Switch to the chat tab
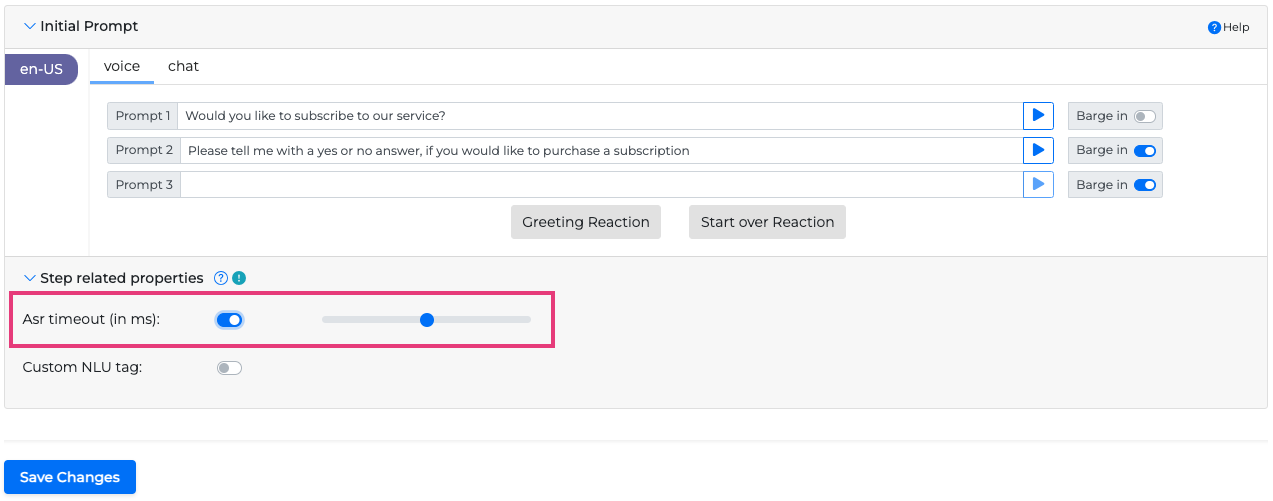The height and width of the screenshot is (501, 1273). (183, 66)
